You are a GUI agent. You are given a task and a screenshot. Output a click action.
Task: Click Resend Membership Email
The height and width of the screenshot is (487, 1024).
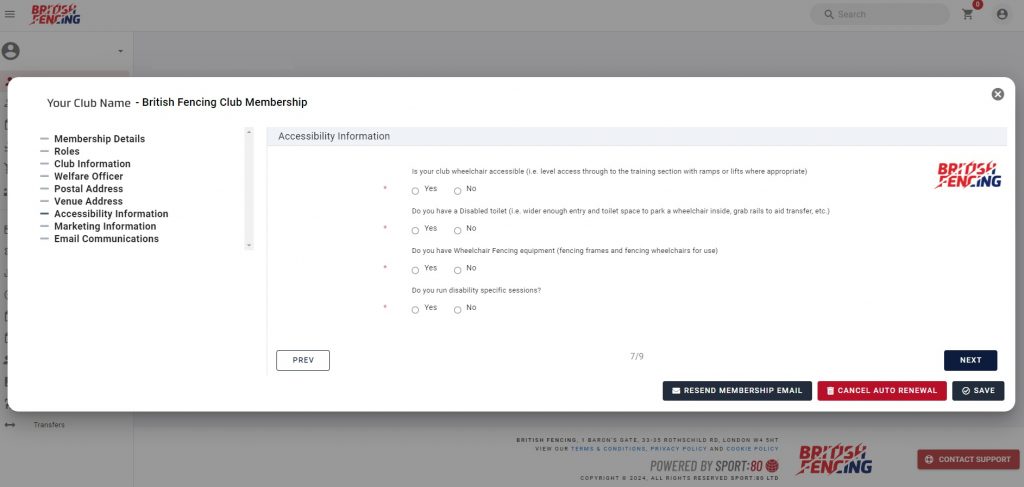[x=736, y=391]
